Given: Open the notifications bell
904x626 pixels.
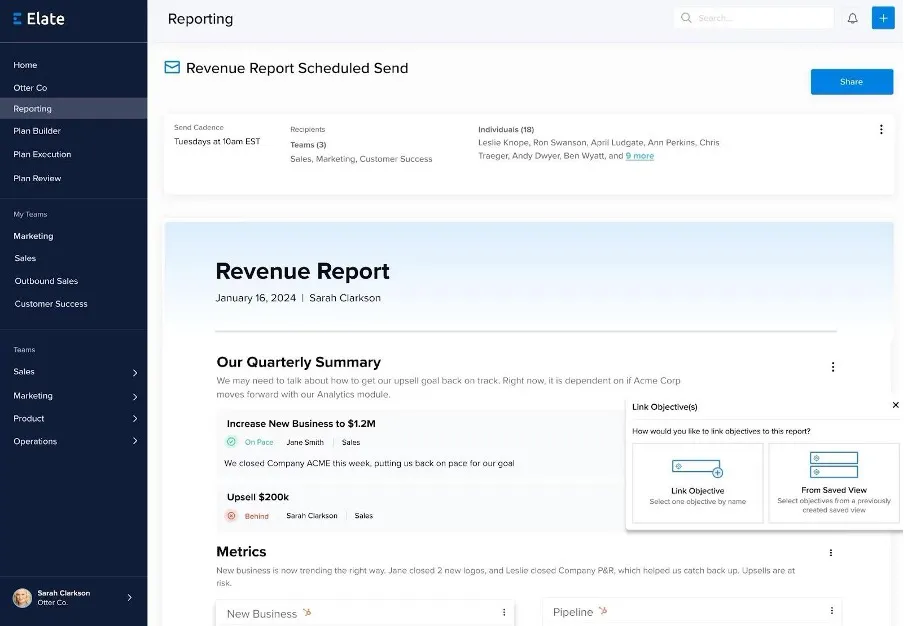Looking at the screenshot, I should pyautogui.click(x=852, y=18).
